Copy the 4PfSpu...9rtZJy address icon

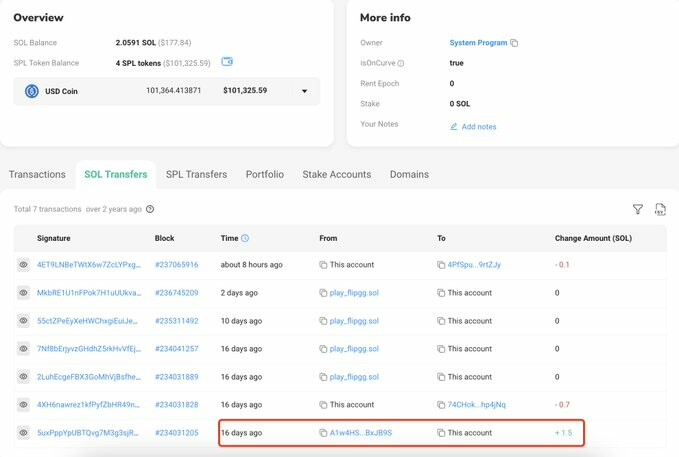click(441, 265)
